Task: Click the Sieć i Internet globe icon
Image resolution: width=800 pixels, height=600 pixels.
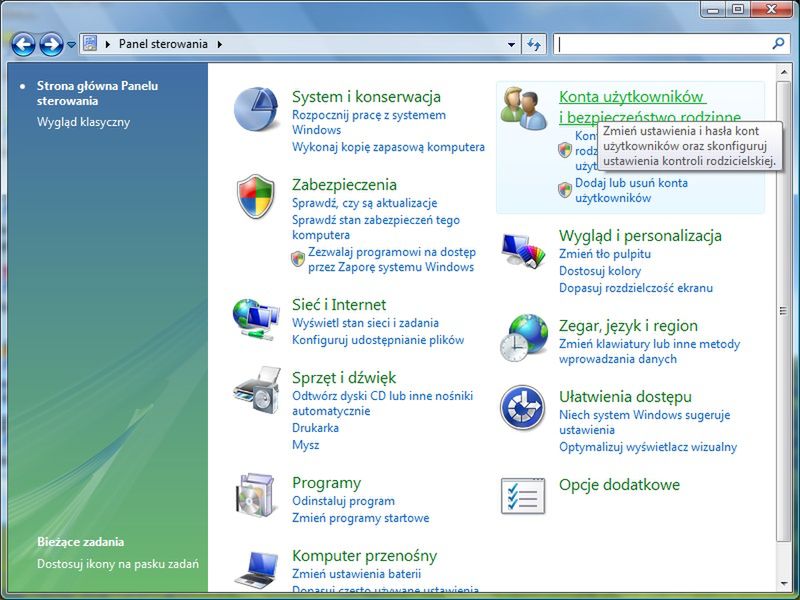Action: click(256, 319)
